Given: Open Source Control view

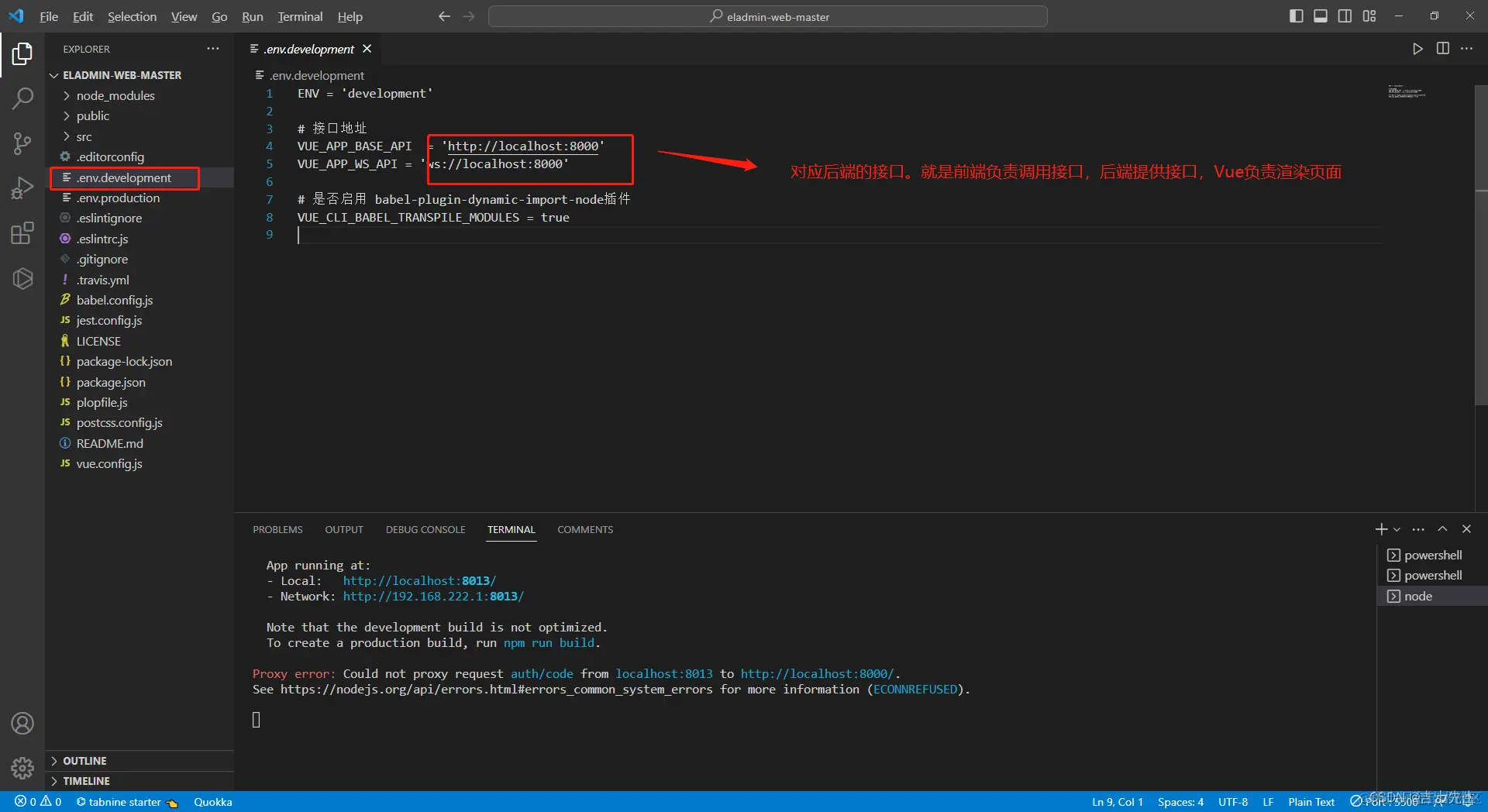Looking at the screenshot, I should pyautogui.click(x=22, y=143).
